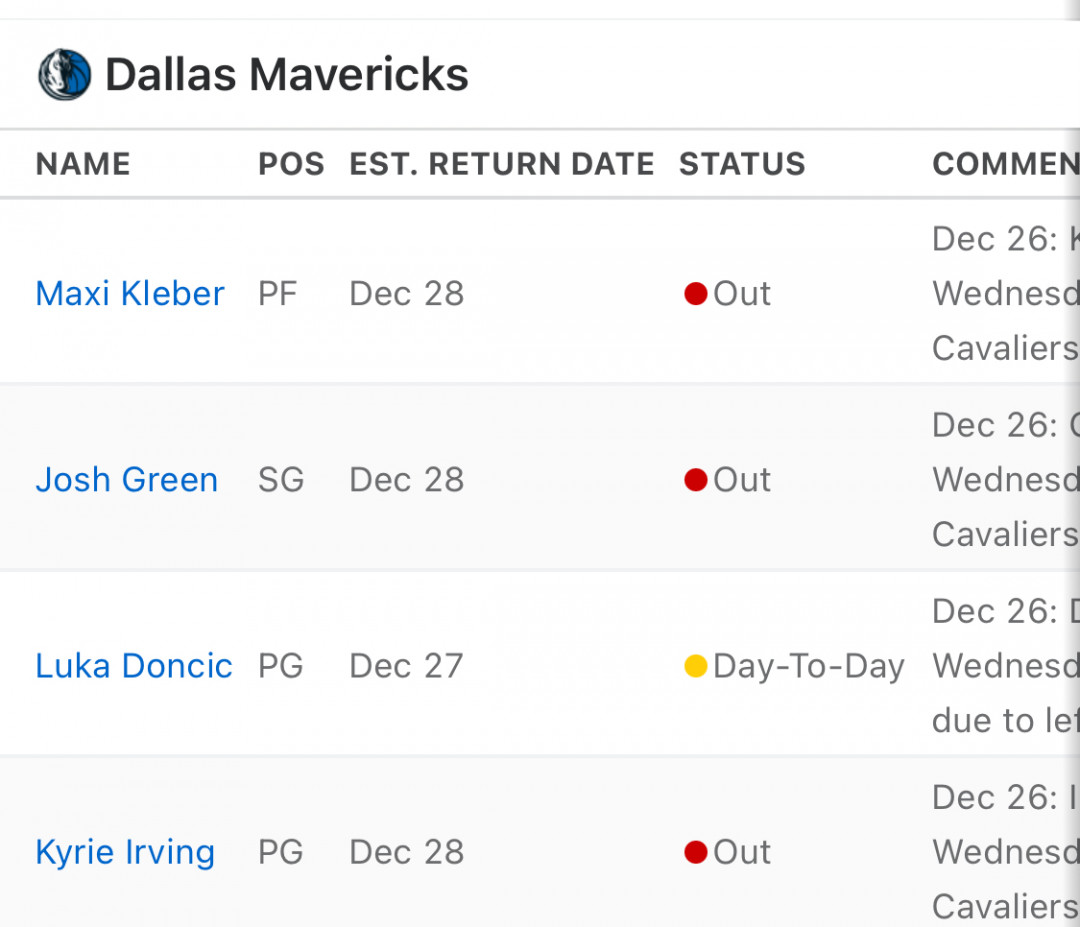The height and width of the screenshot is (927, 1080).
Task: Open Kyrie Irving's player page
Action: click(125, 852)
